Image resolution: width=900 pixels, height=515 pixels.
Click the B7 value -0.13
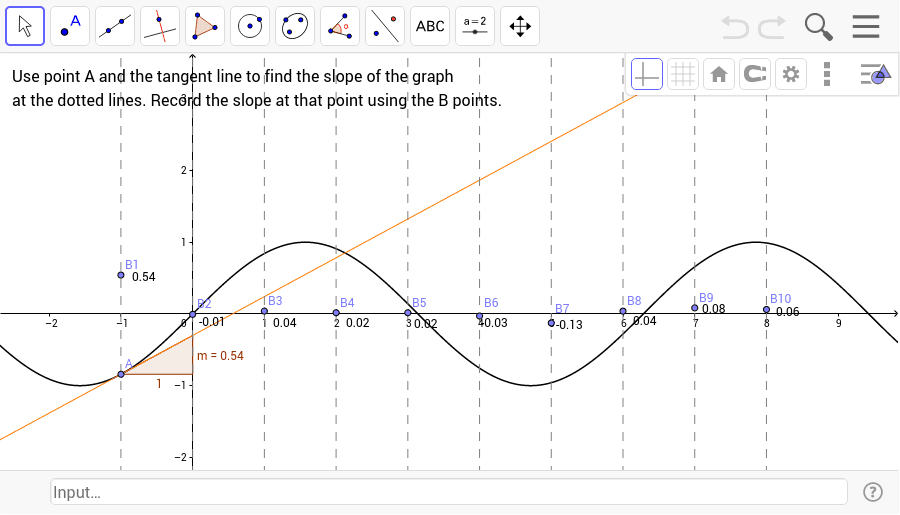click(569, 325)
